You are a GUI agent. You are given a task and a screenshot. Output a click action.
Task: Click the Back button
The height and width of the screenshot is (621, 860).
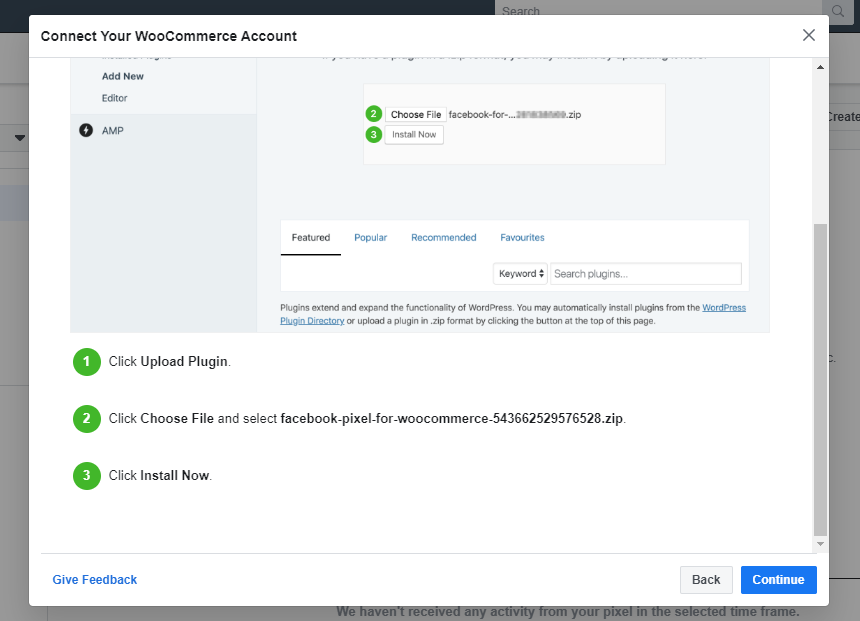click(x=706, y=579)
